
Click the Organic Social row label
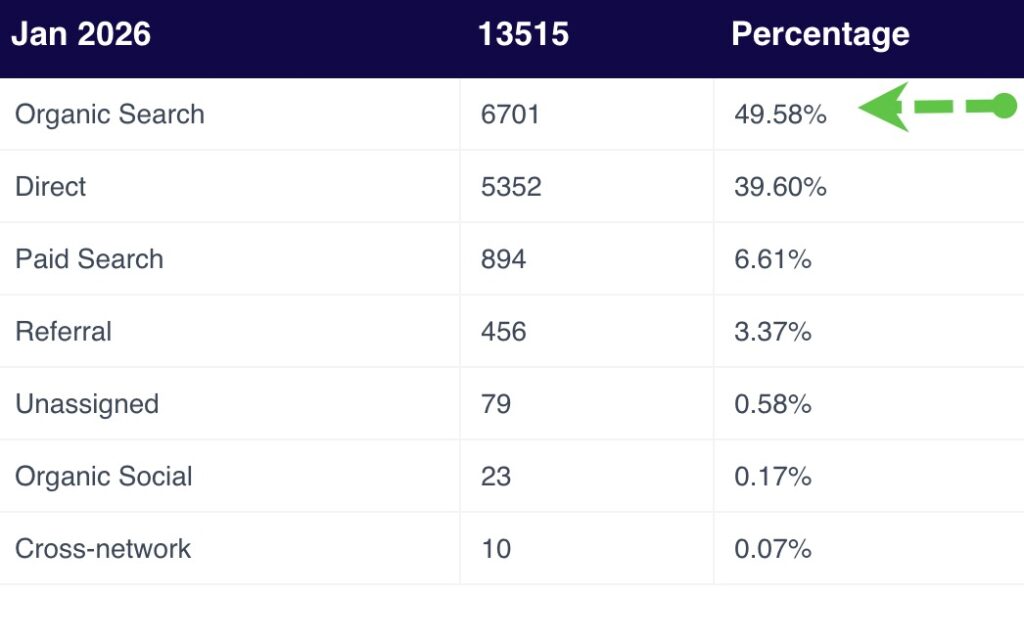point(104,477)
